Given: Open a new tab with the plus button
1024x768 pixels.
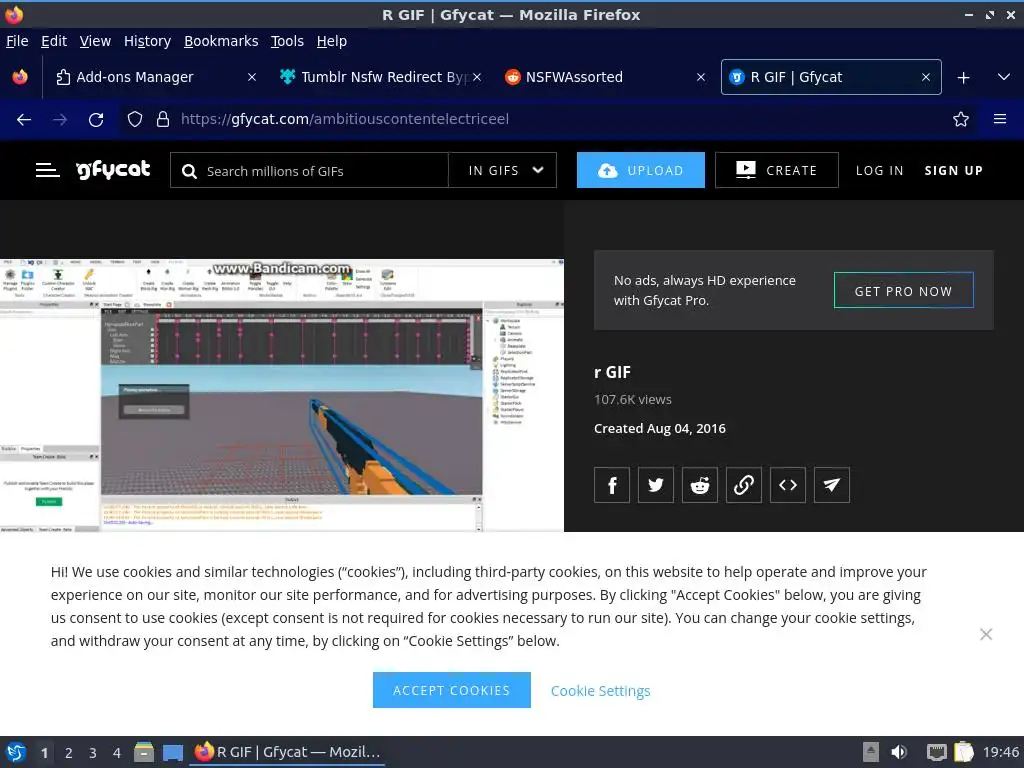Looking at the screenshot, I should tap(963, 78).
